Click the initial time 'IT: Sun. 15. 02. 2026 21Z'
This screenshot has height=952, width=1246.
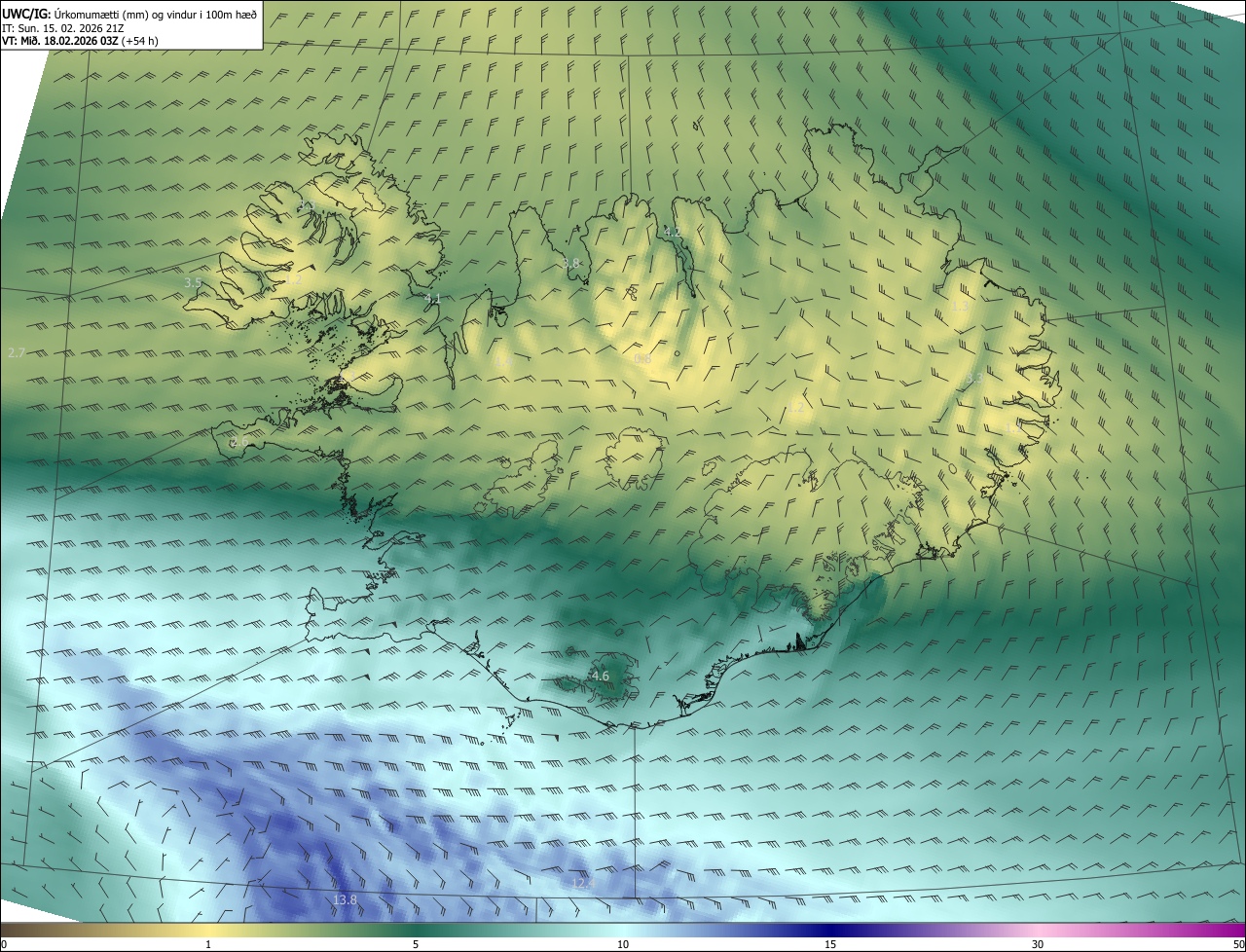(x=62, y=28)
